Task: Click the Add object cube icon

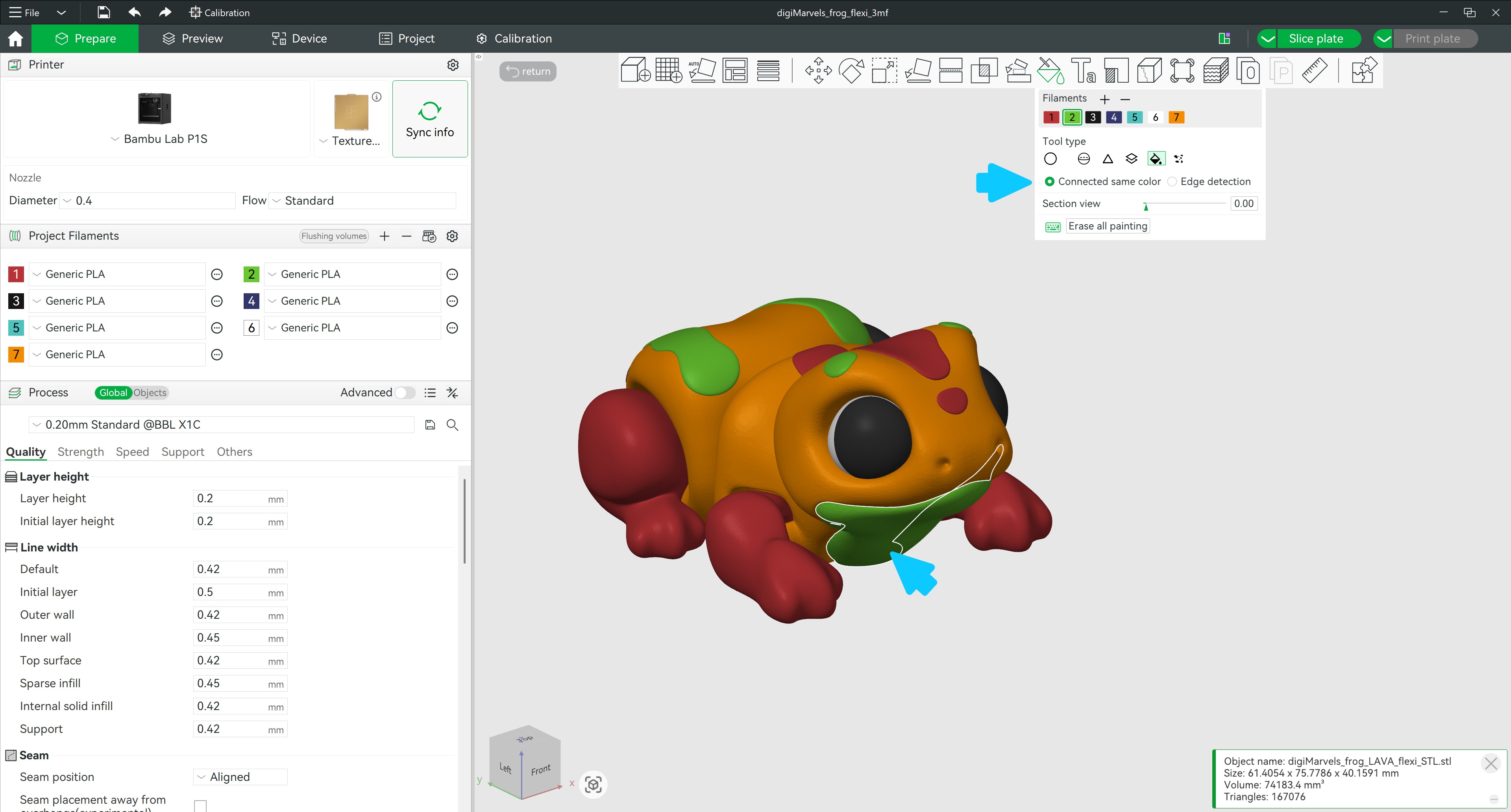Action: (x=635, y=70)
